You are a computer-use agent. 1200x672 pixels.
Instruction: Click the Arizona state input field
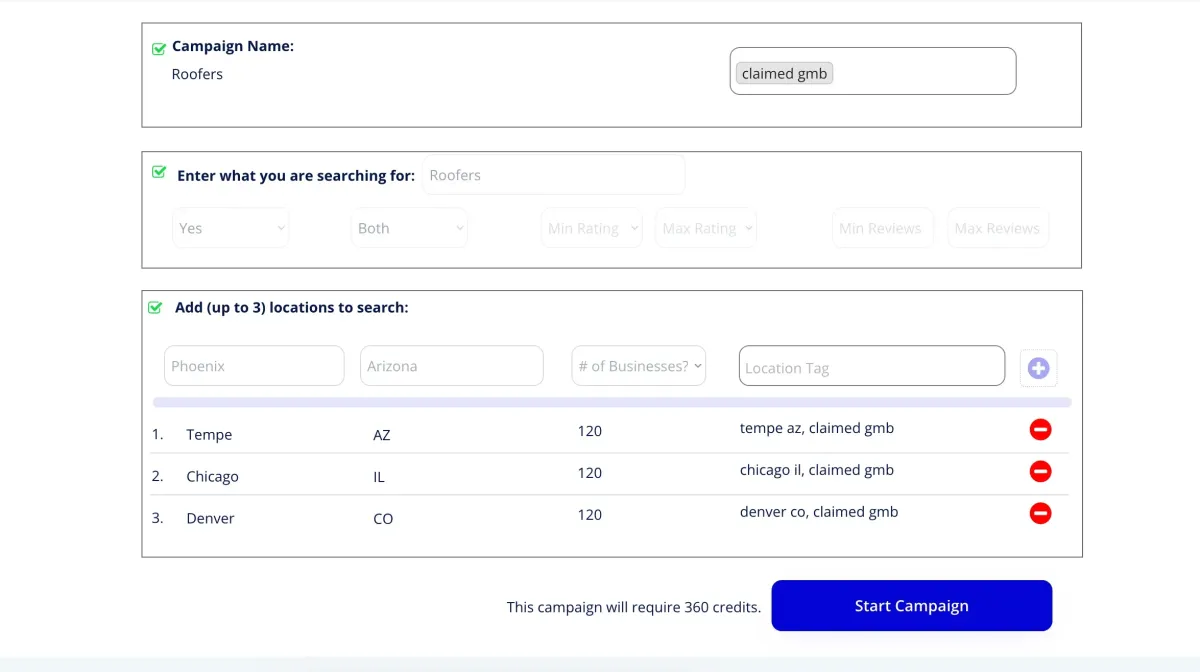451,366
